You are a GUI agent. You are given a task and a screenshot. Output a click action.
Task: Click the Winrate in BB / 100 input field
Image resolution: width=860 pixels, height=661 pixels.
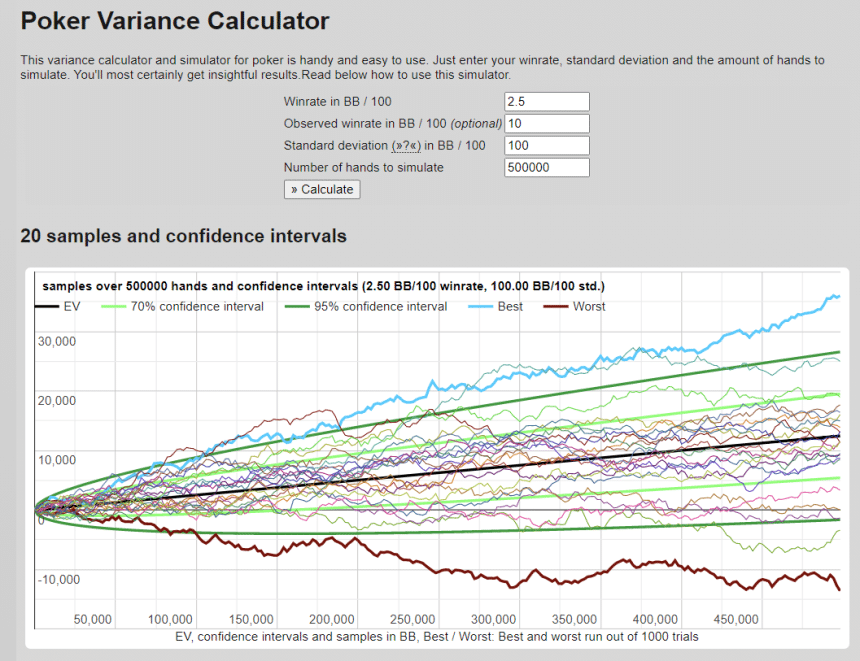pyautogui.click(x=546, y=102)
